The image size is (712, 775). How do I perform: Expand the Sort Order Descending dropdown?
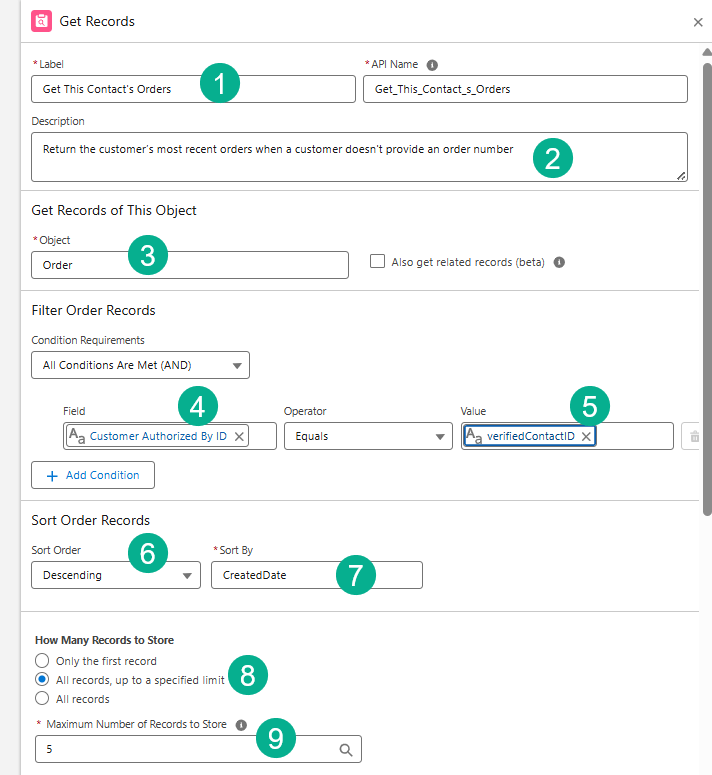[x=115, y=575]
